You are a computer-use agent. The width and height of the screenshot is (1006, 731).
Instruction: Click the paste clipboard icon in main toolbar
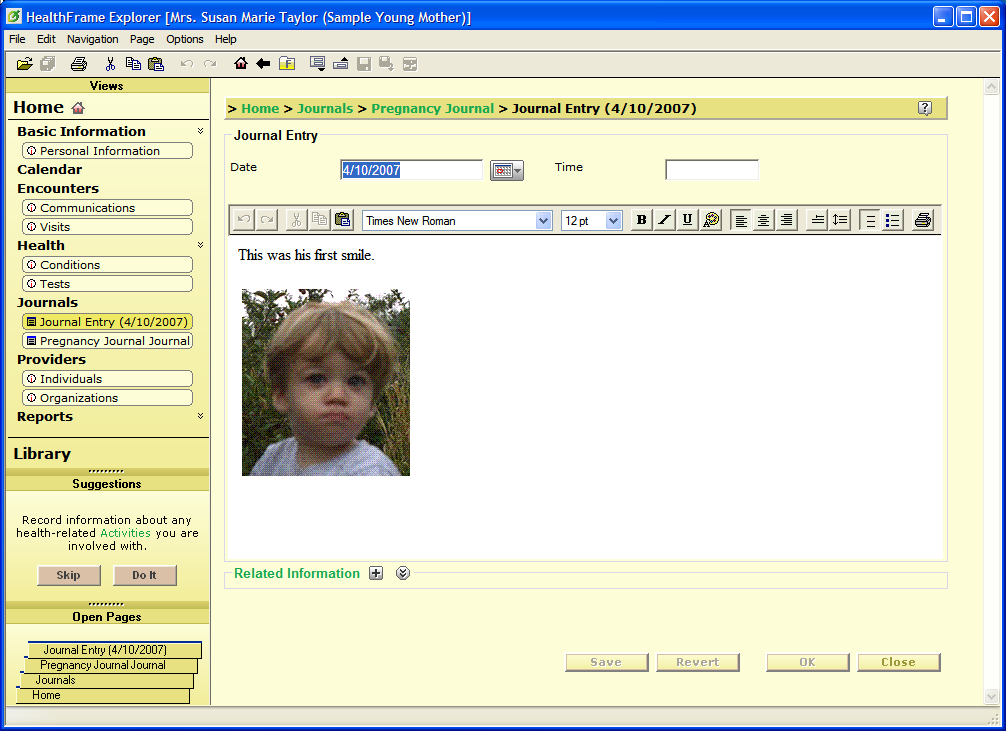[156, 64]
